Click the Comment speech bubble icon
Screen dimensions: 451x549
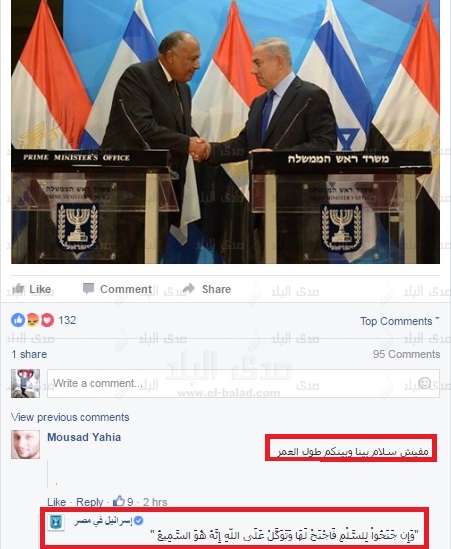(x=88, y=289)
